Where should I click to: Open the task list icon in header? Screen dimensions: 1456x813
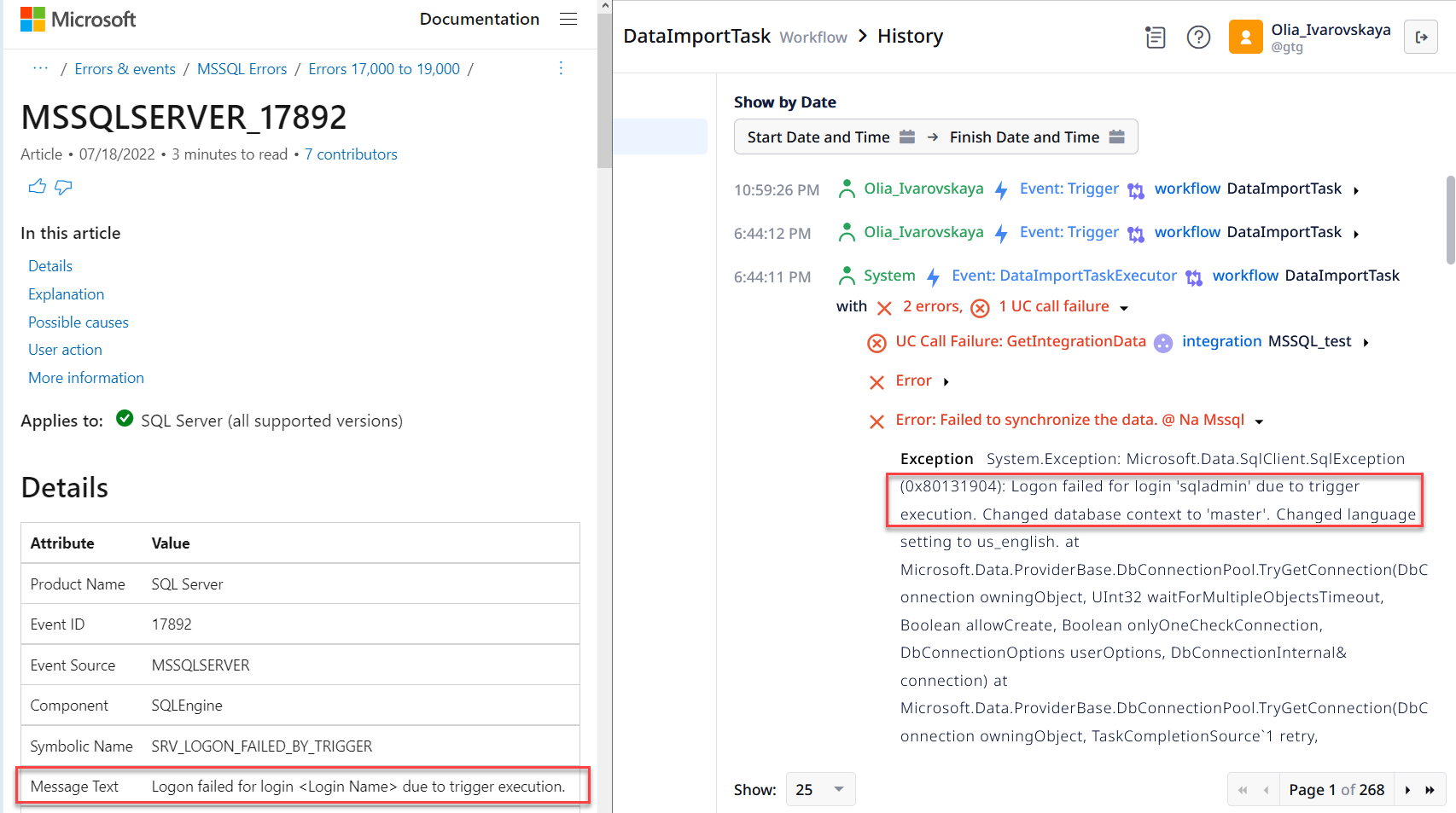[1155, 37]
